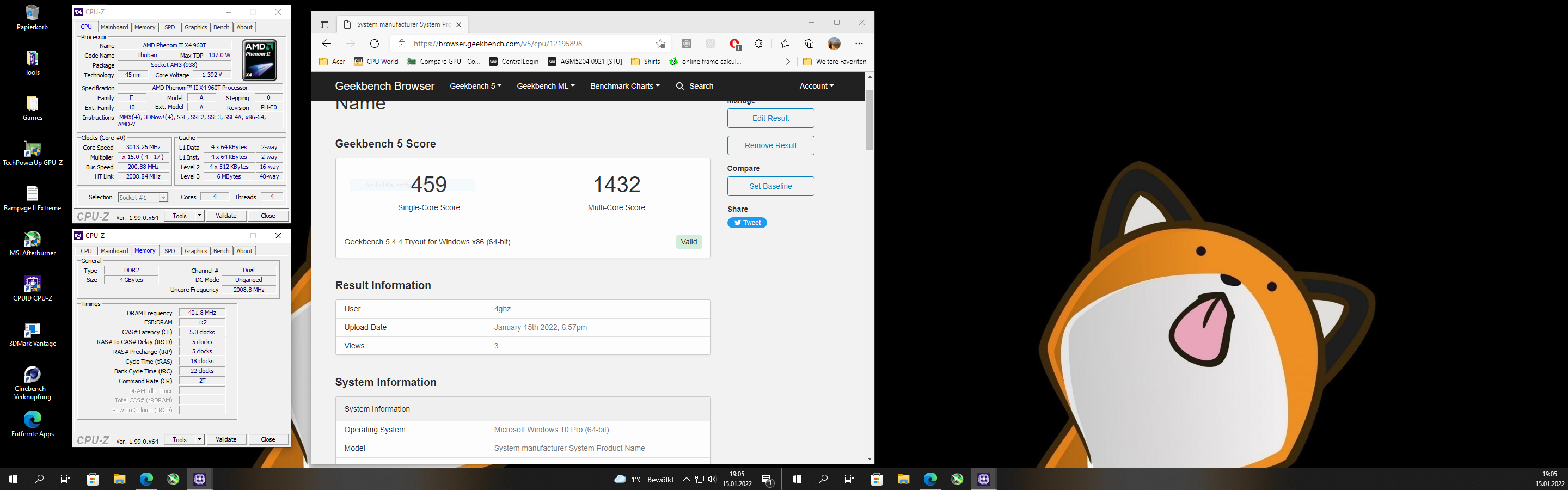
Task: Open the Papierkorb recycle bin desktop icon
Action: point(32,17)
